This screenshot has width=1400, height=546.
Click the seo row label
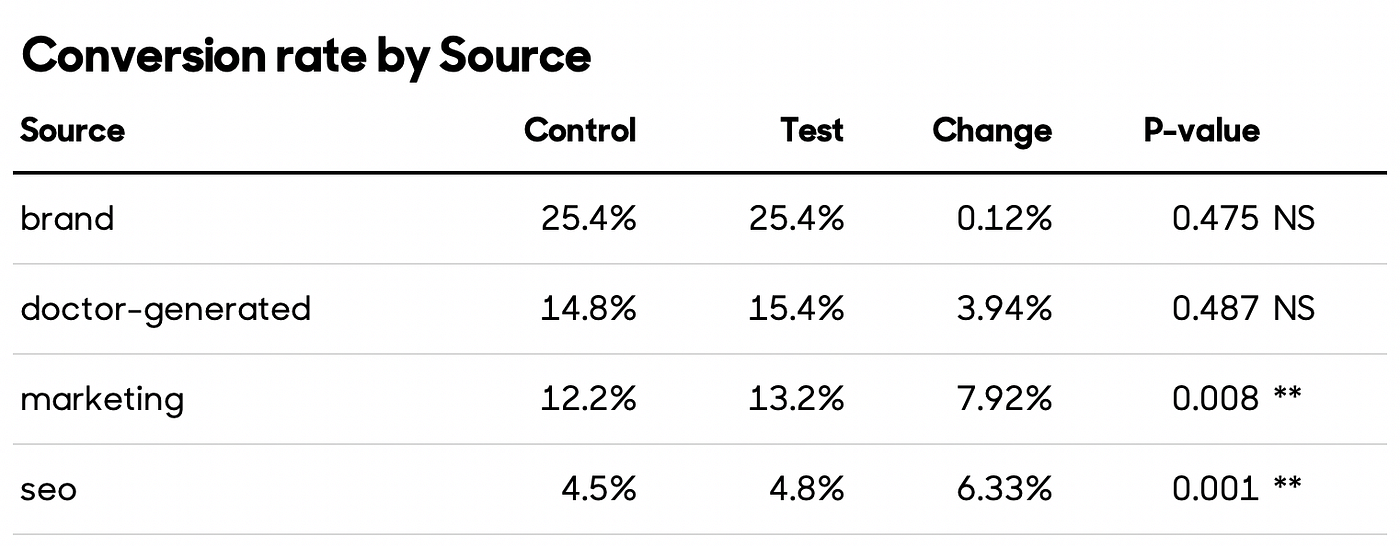click(x=48, y=490)
